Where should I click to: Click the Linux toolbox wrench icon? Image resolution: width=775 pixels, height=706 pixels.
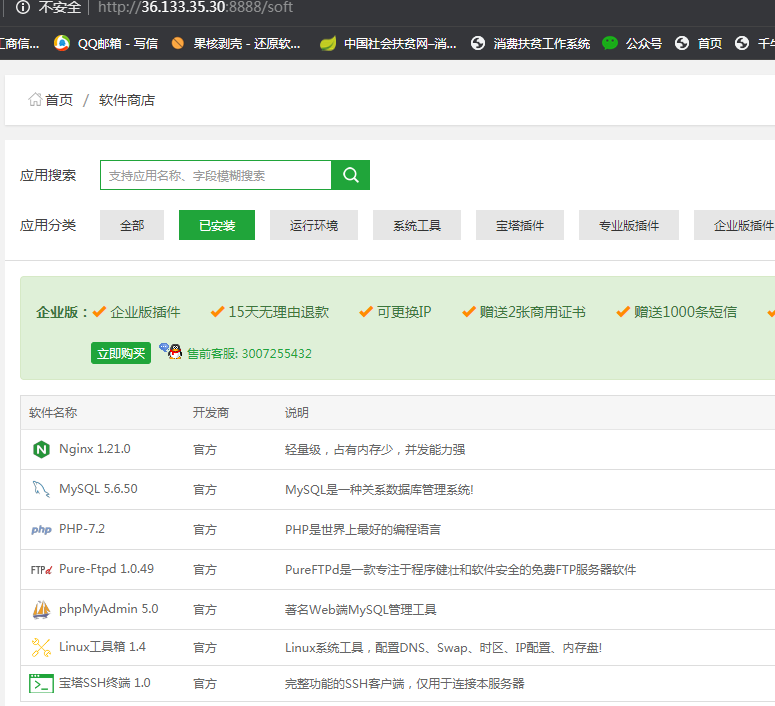[41, 647]
